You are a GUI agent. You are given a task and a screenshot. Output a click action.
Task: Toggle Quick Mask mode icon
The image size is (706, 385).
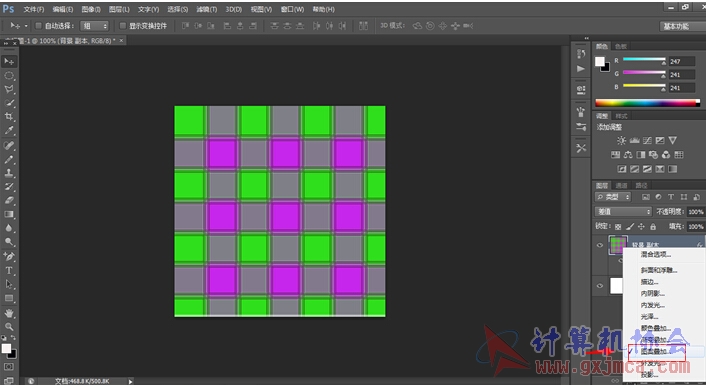9,367
